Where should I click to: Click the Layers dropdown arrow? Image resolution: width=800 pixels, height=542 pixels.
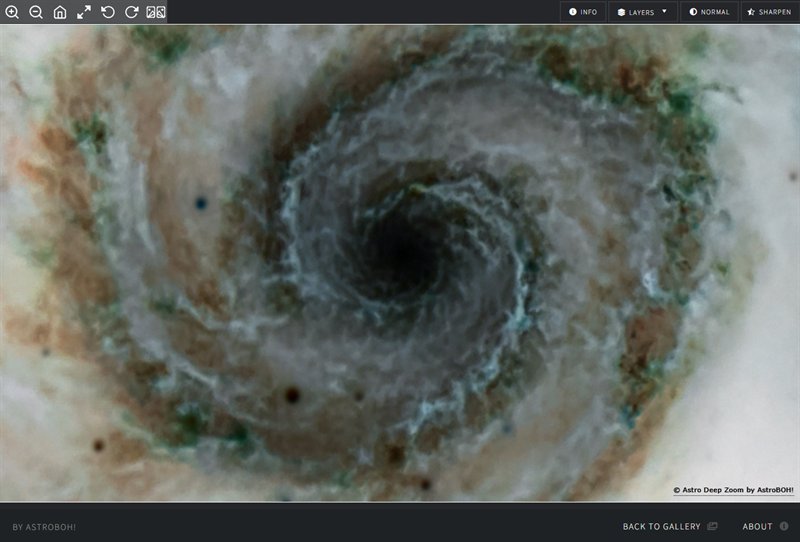pos(665,12)
